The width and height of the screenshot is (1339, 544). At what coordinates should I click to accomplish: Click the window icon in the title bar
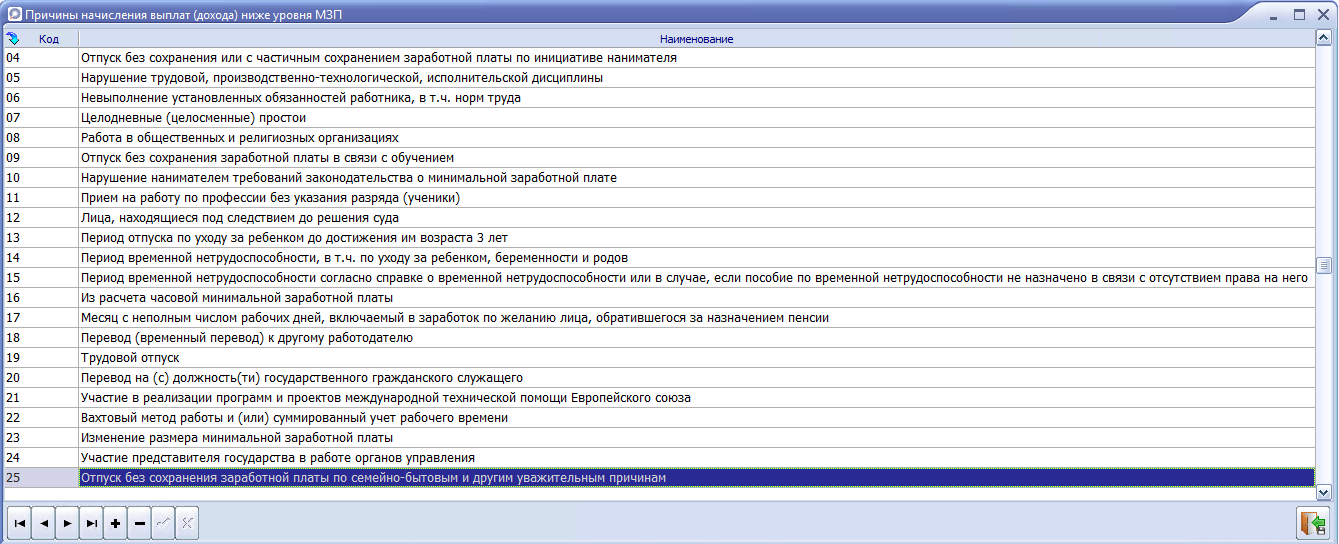coord(14,15)
